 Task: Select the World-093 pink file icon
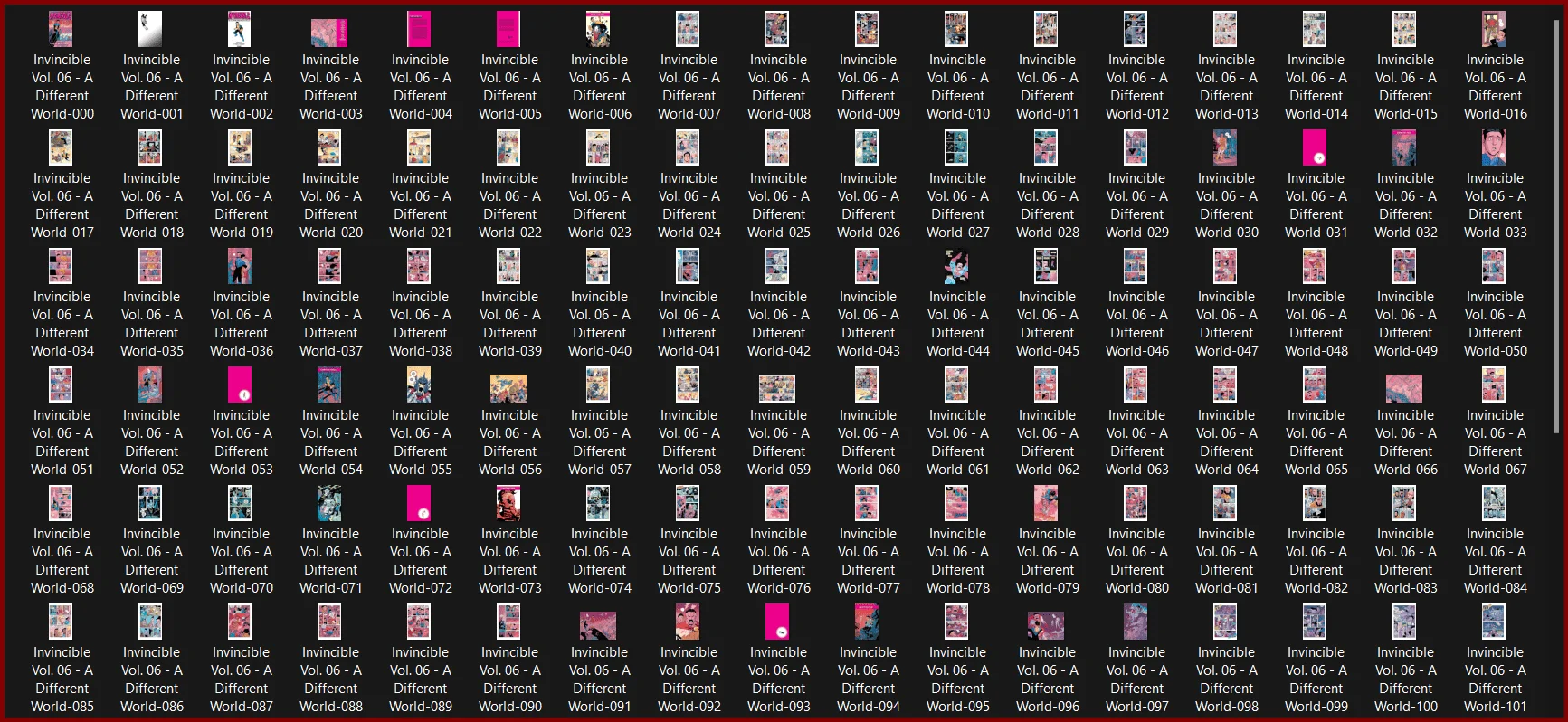[x=777, y=622]
